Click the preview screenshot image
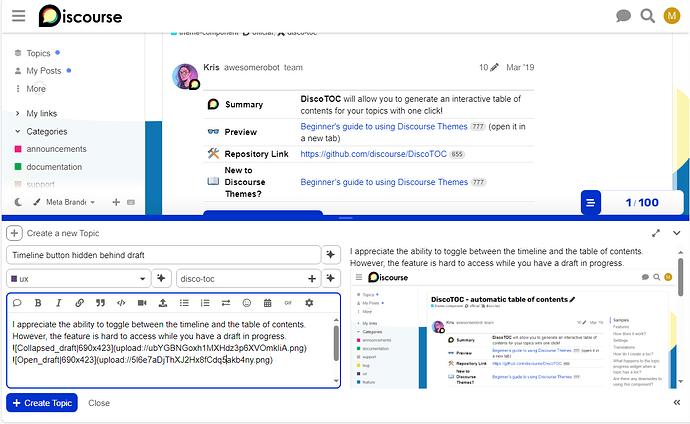The width and height of the screenshot is (690, 424). 513,330
